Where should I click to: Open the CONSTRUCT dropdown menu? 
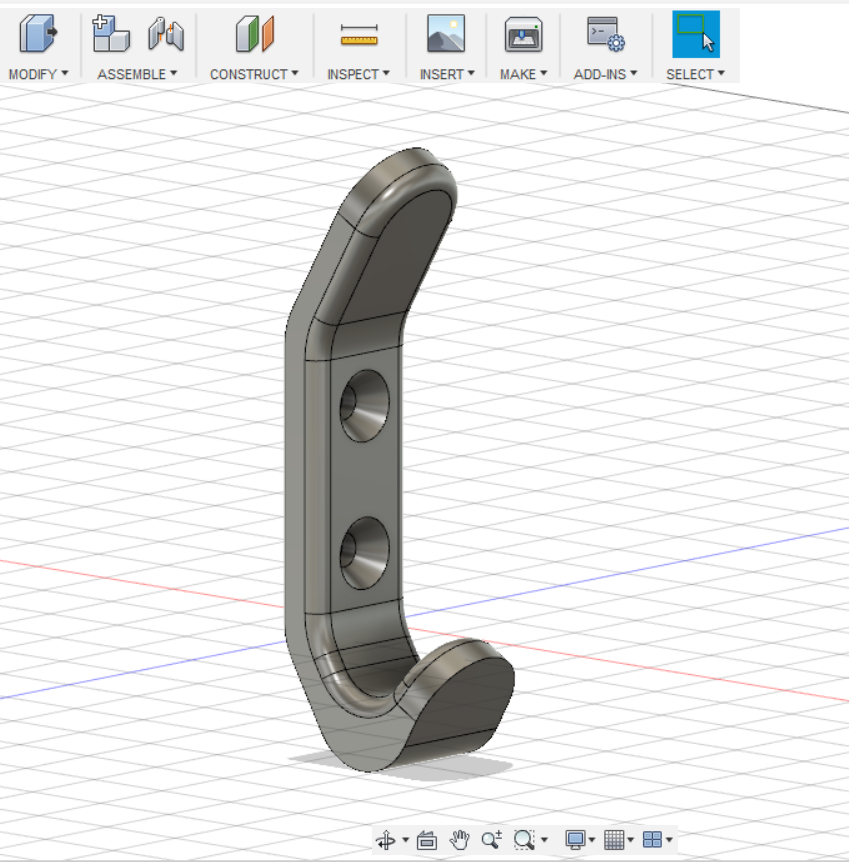click(x=254, y=74)
